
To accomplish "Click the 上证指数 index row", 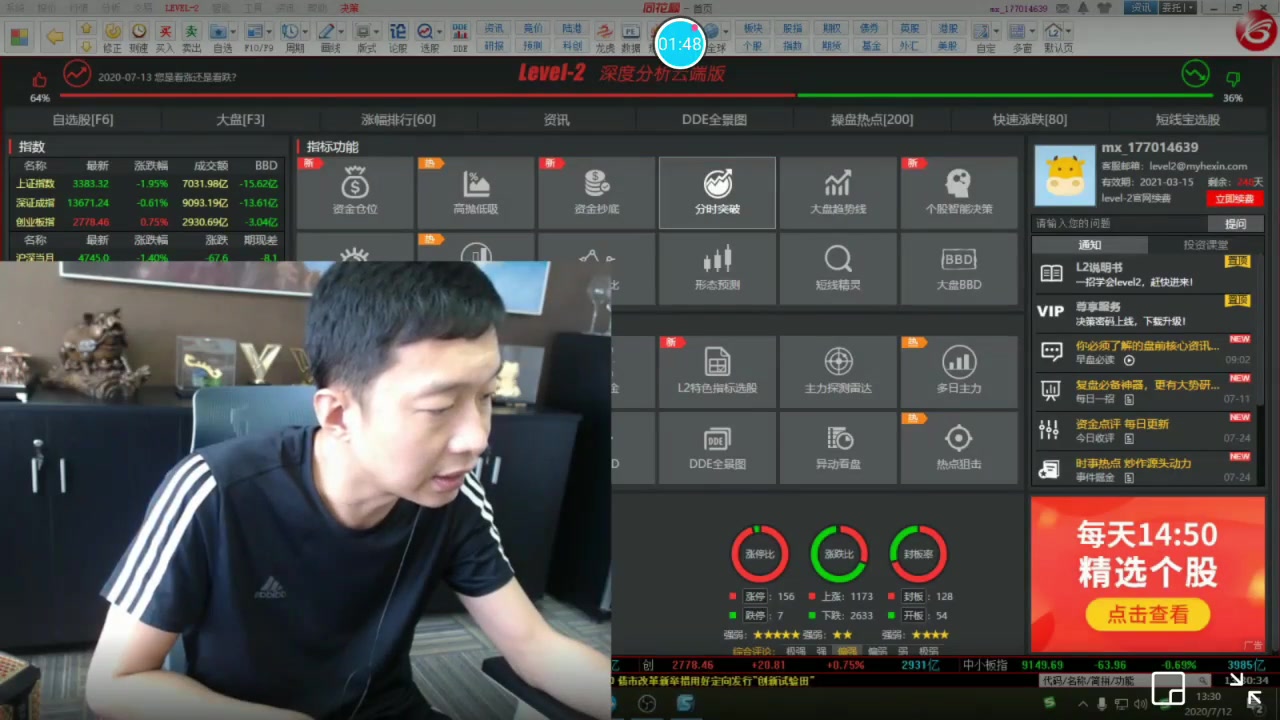I will tap(147, 184).
